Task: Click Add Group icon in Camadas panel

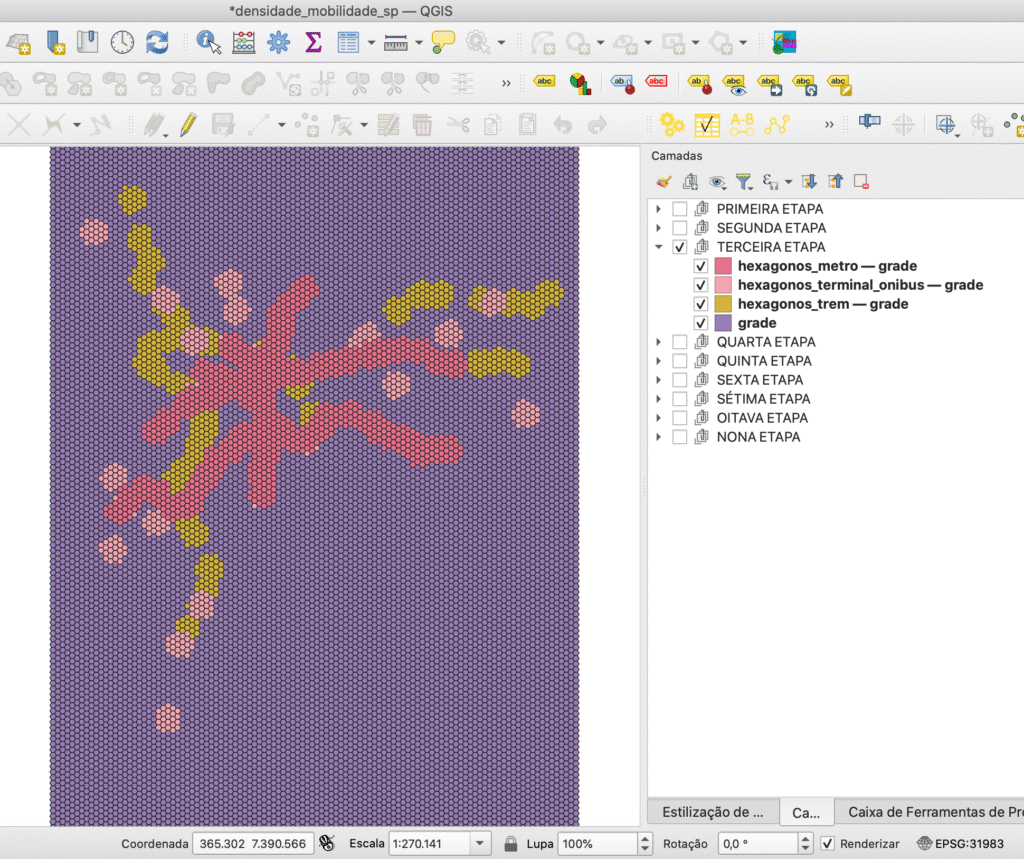Action: click(690, 182)
